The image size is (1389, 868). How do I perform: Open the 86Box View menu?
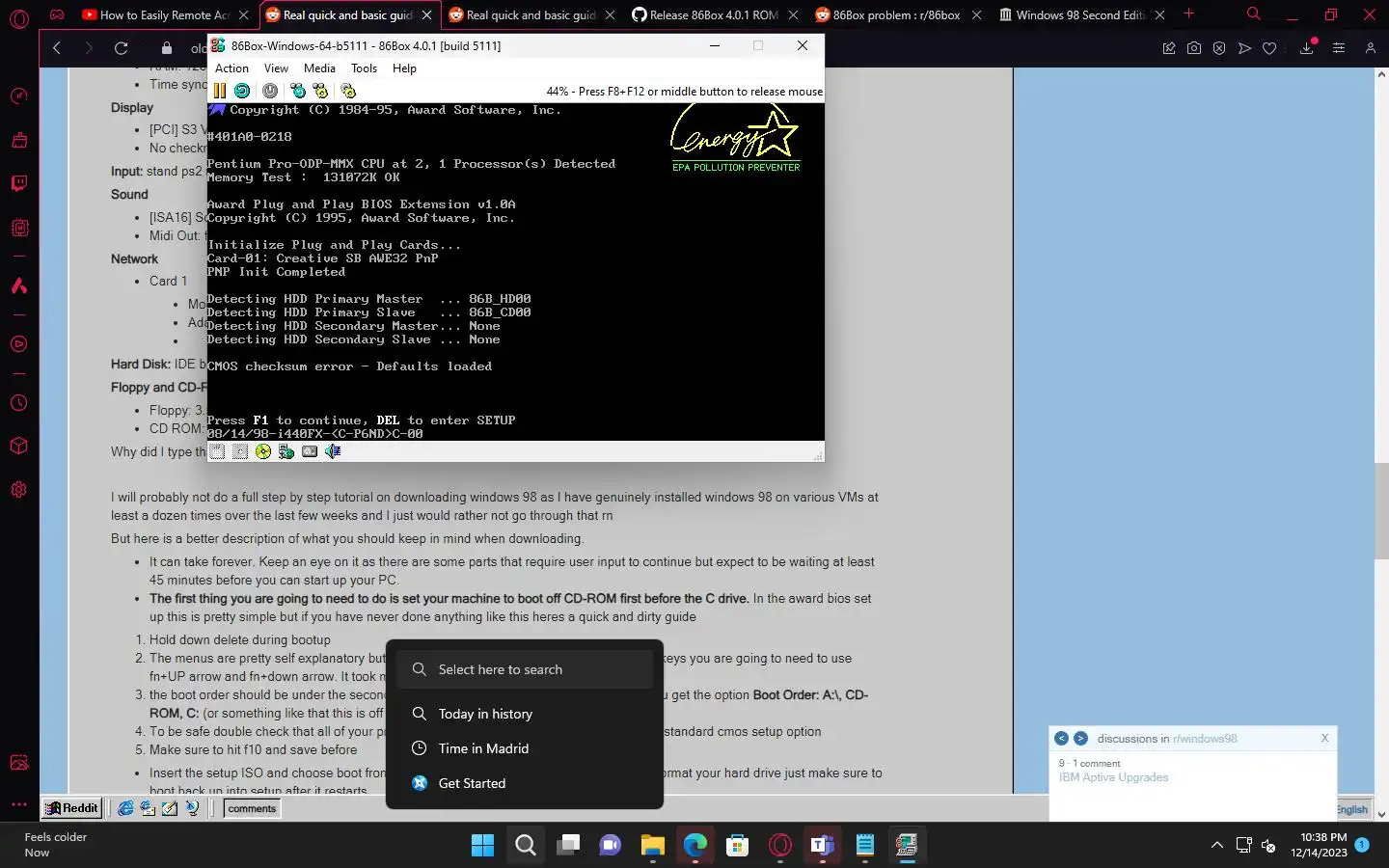click(276, 68)
